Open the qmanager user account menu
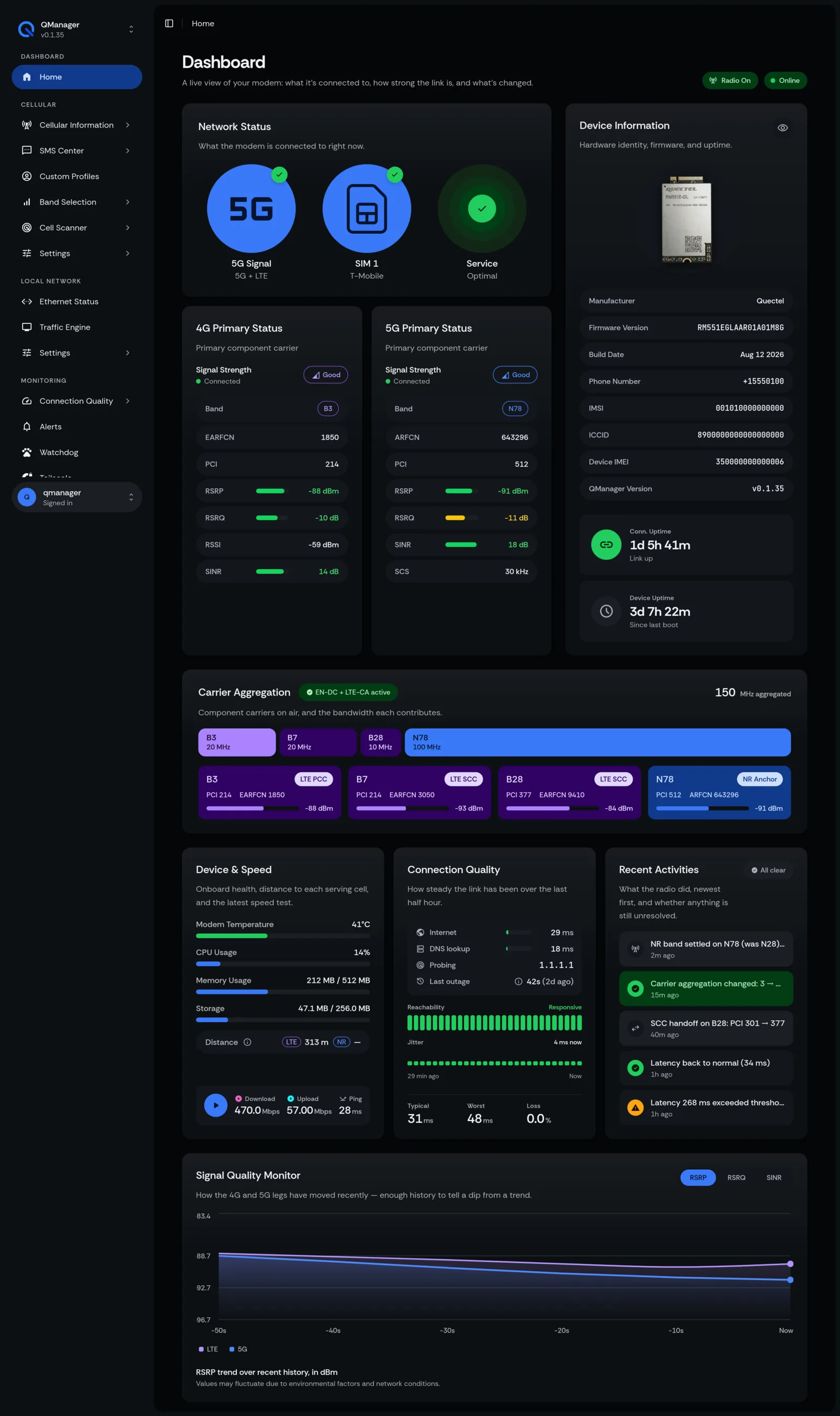This screenshot has width=840, height=1416. pyautogui.click(x=77, y=498)
